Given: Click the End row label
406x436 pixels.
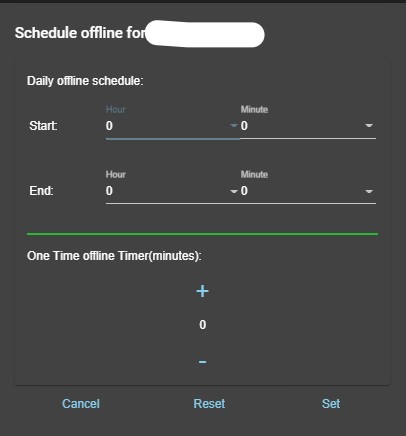Looking at the screenshot, I should point(41,191).
